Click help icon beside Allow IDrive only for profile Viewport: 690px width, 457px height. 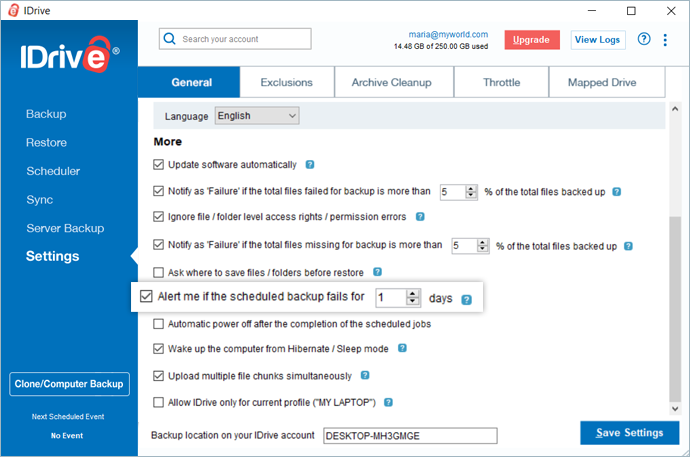pos(388,402)
